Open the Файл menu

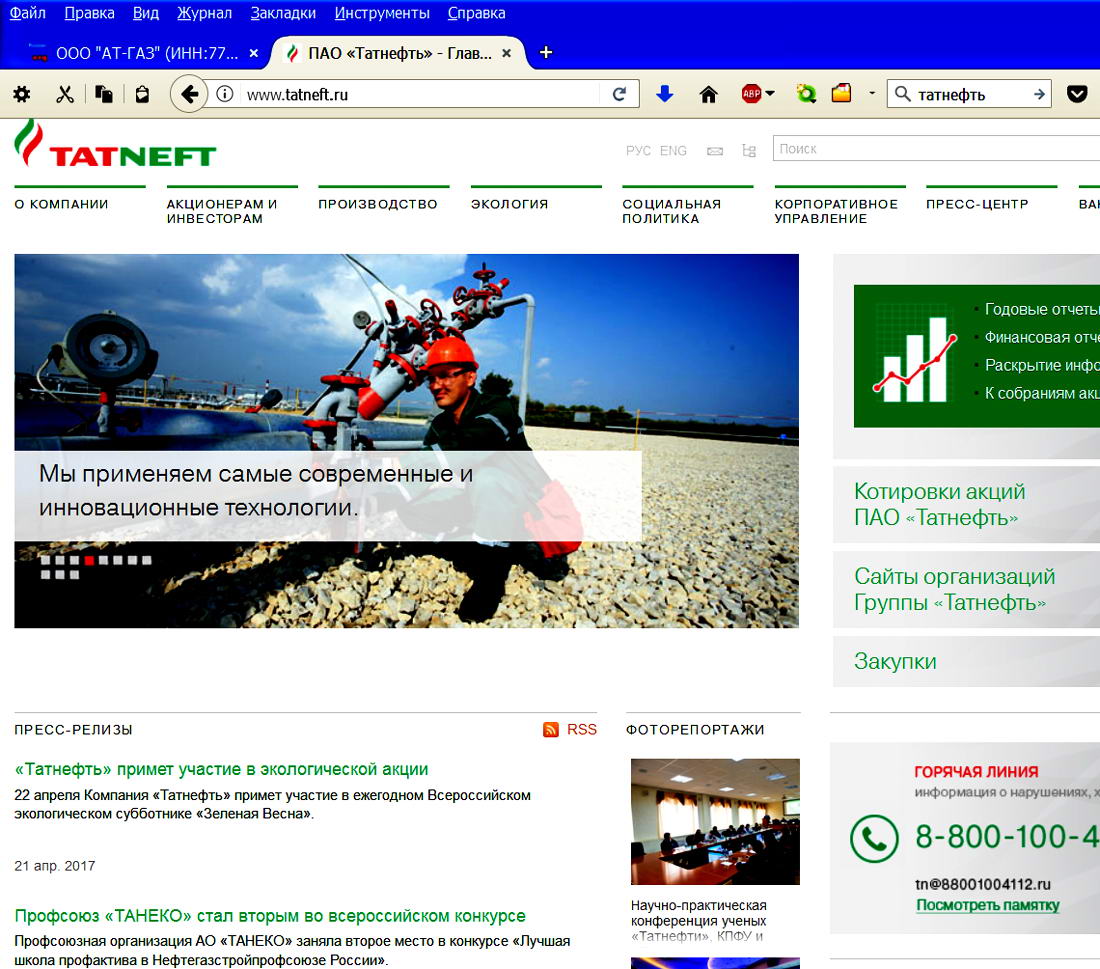tap(27, 13)
